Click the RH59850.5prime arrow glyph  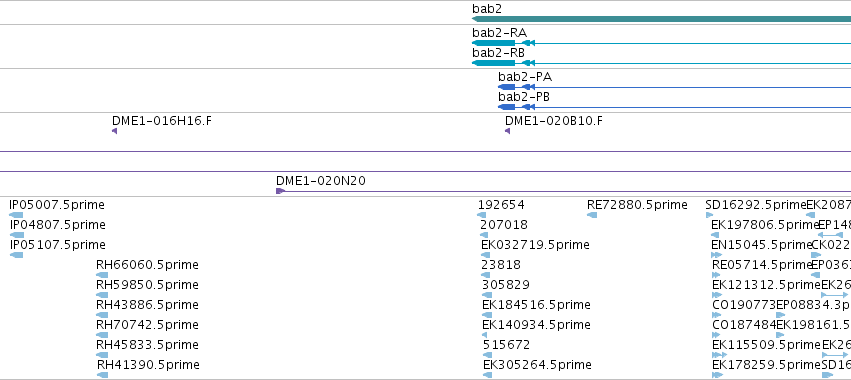point(101,295)
